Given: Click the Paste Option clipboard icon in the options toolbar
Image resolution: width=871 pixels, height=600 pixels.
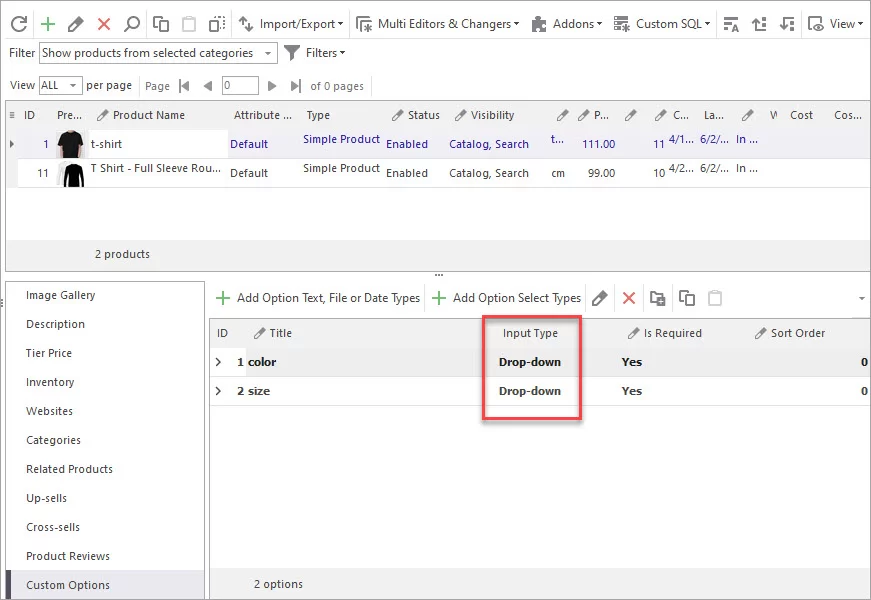Looking at the screenshot, I should (715, 298).
